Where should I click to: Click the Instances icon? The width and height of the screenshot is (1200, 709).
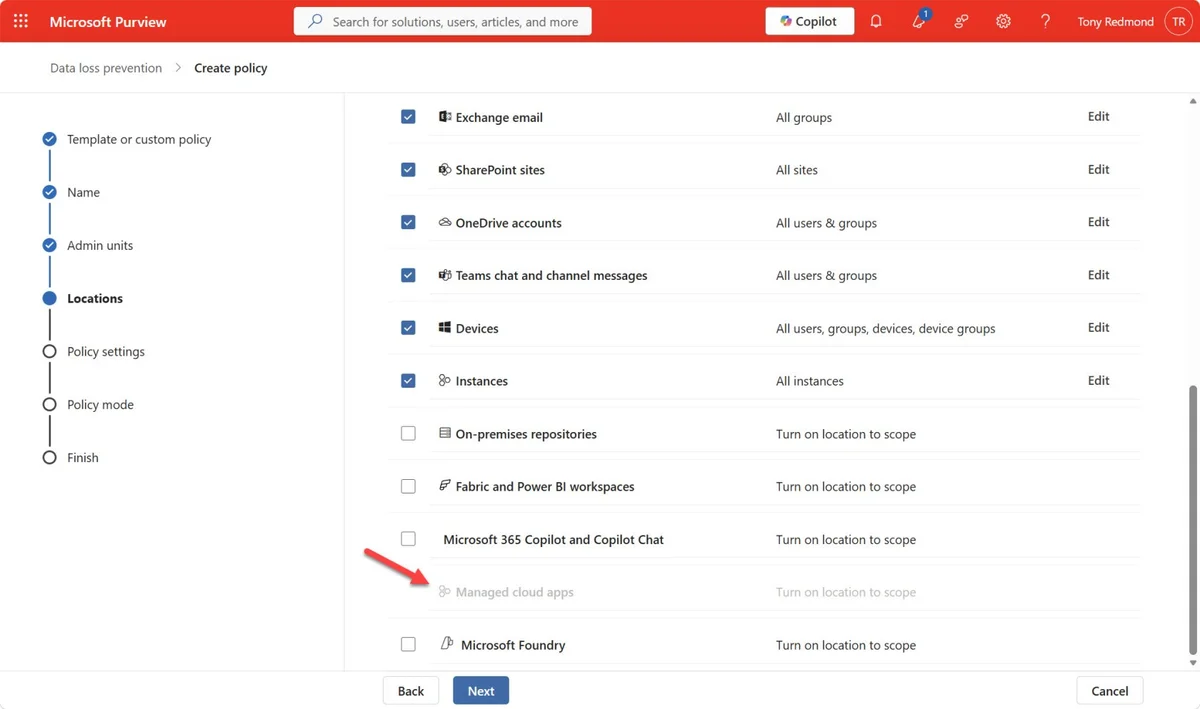click(x=445, y=381)
